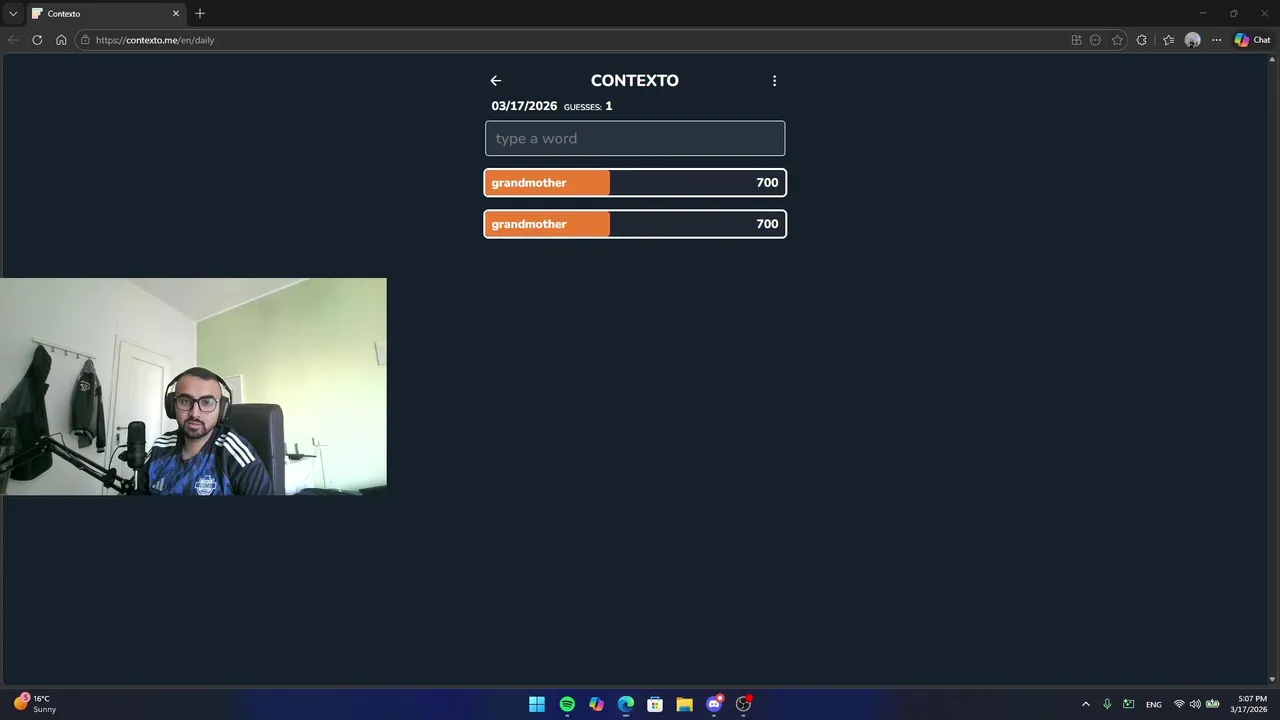The height and width of the screenshot is (720, 1280).
Task: Open File Explorer from taskbar
Action: [684, 704]
